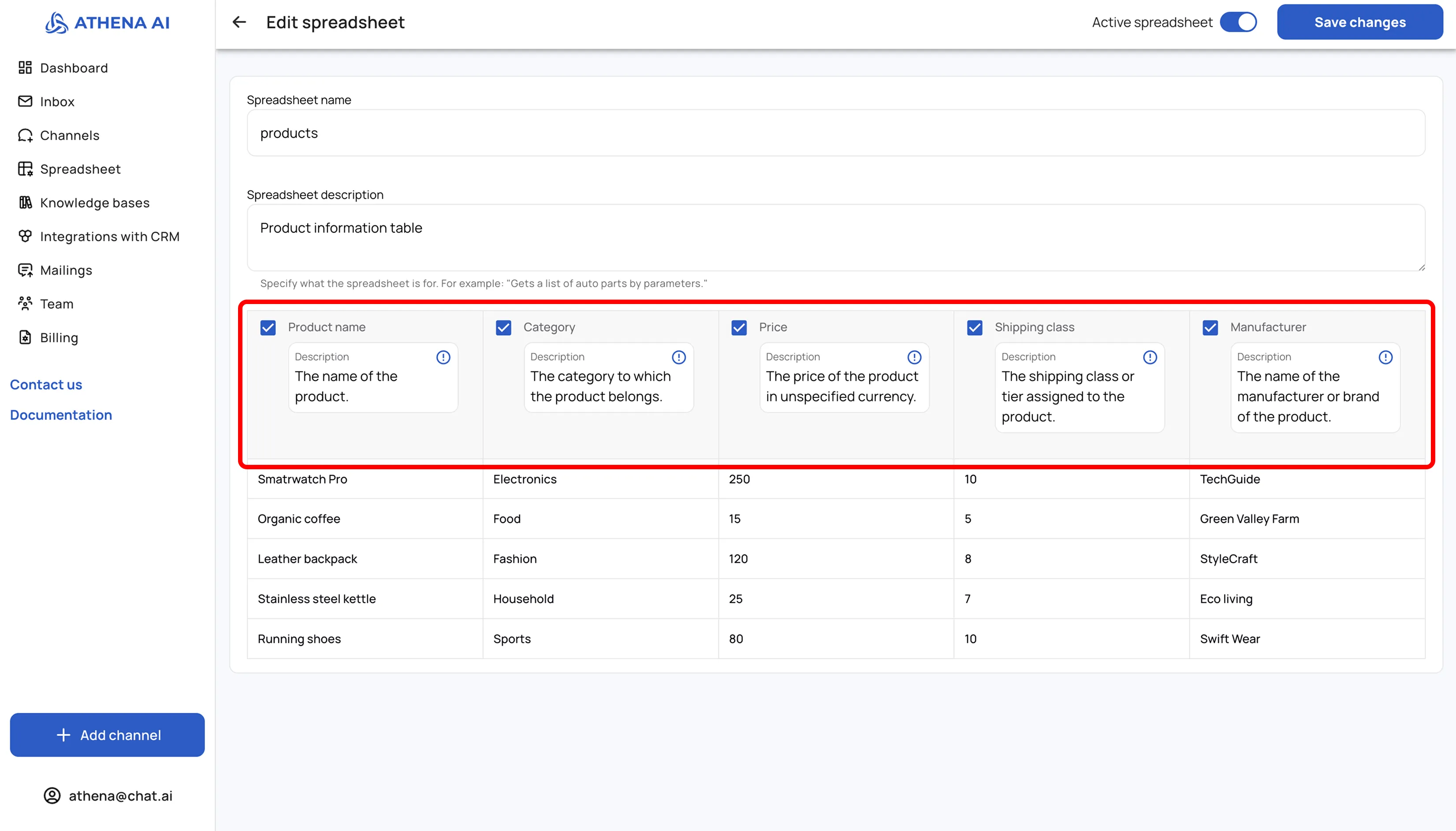
Task: Click the info icon in Manufacturer description
Action: click(x=1385, y=357)
